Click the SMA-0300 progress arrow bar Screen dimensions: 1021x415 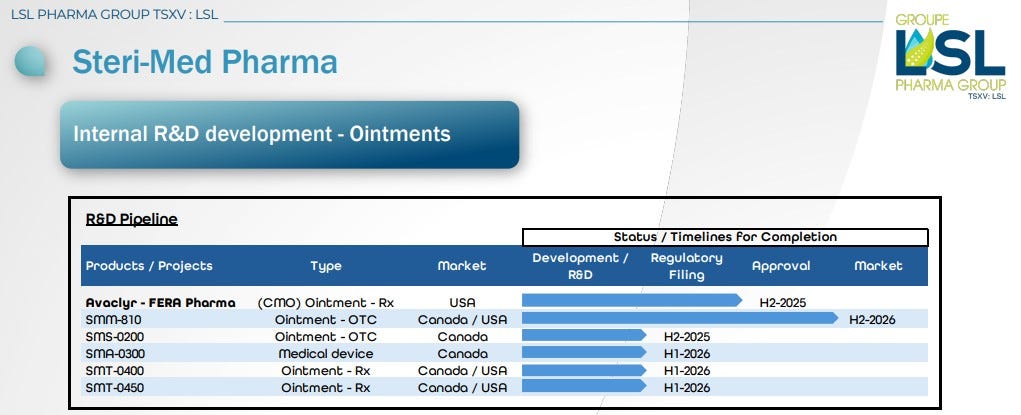click(585, 352)
